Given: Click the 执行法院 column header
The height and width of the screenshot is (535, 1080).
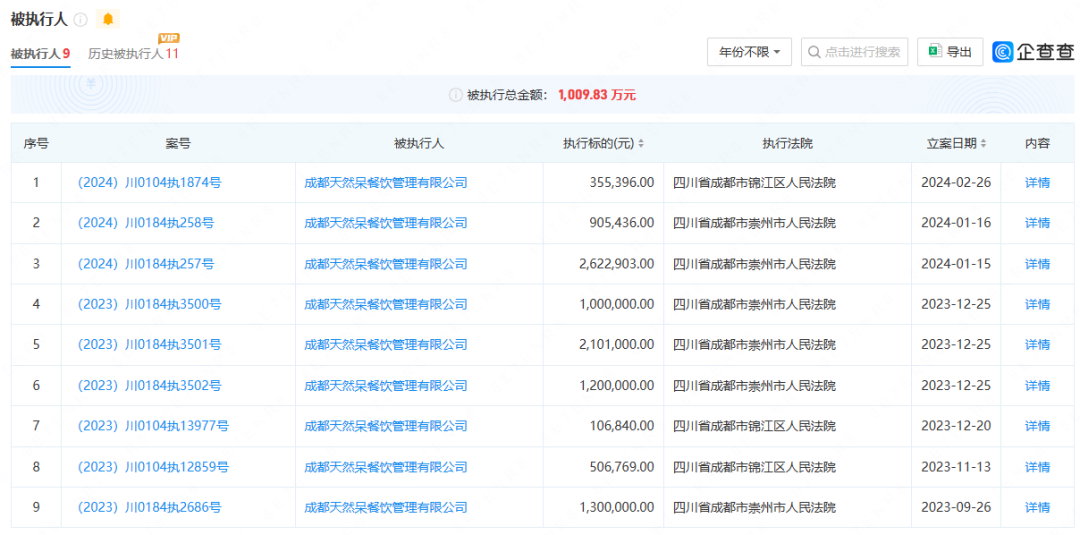Looking at the screenshot, I should (x=787, y=143).
